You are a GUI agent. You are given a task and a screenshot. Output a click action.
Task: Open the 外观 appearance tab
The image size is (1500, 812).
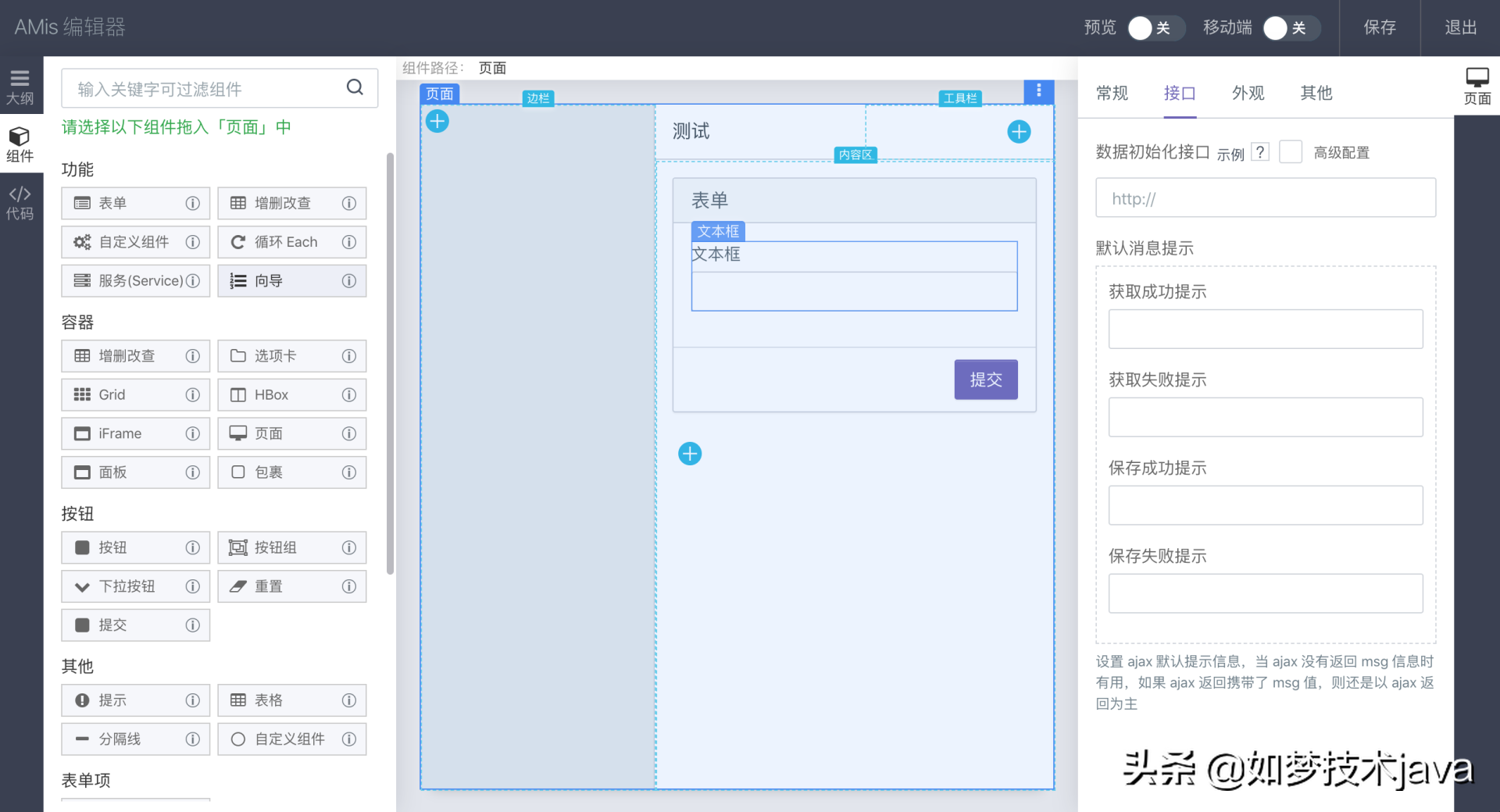click(x=1248, y=94)
